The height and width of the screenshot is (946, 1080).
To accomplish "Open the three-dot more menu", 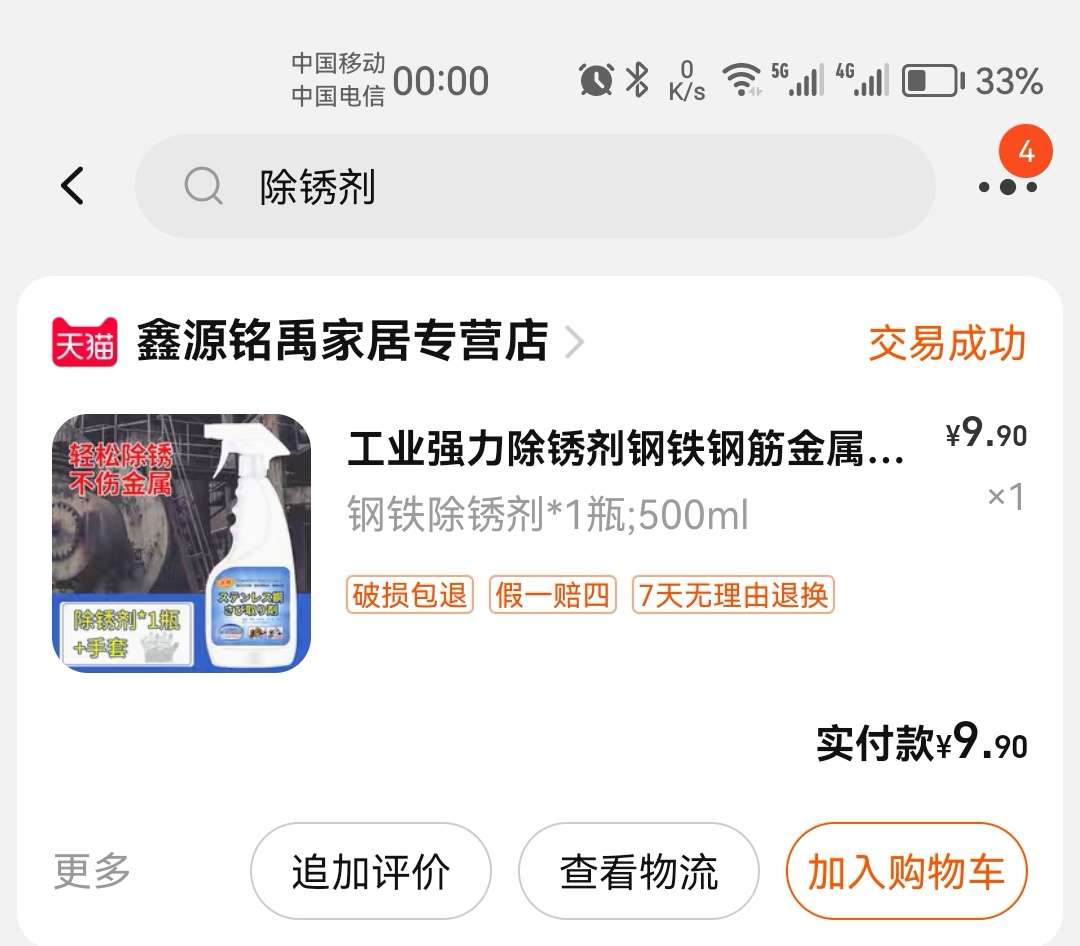I will (x=1008, y=187).
